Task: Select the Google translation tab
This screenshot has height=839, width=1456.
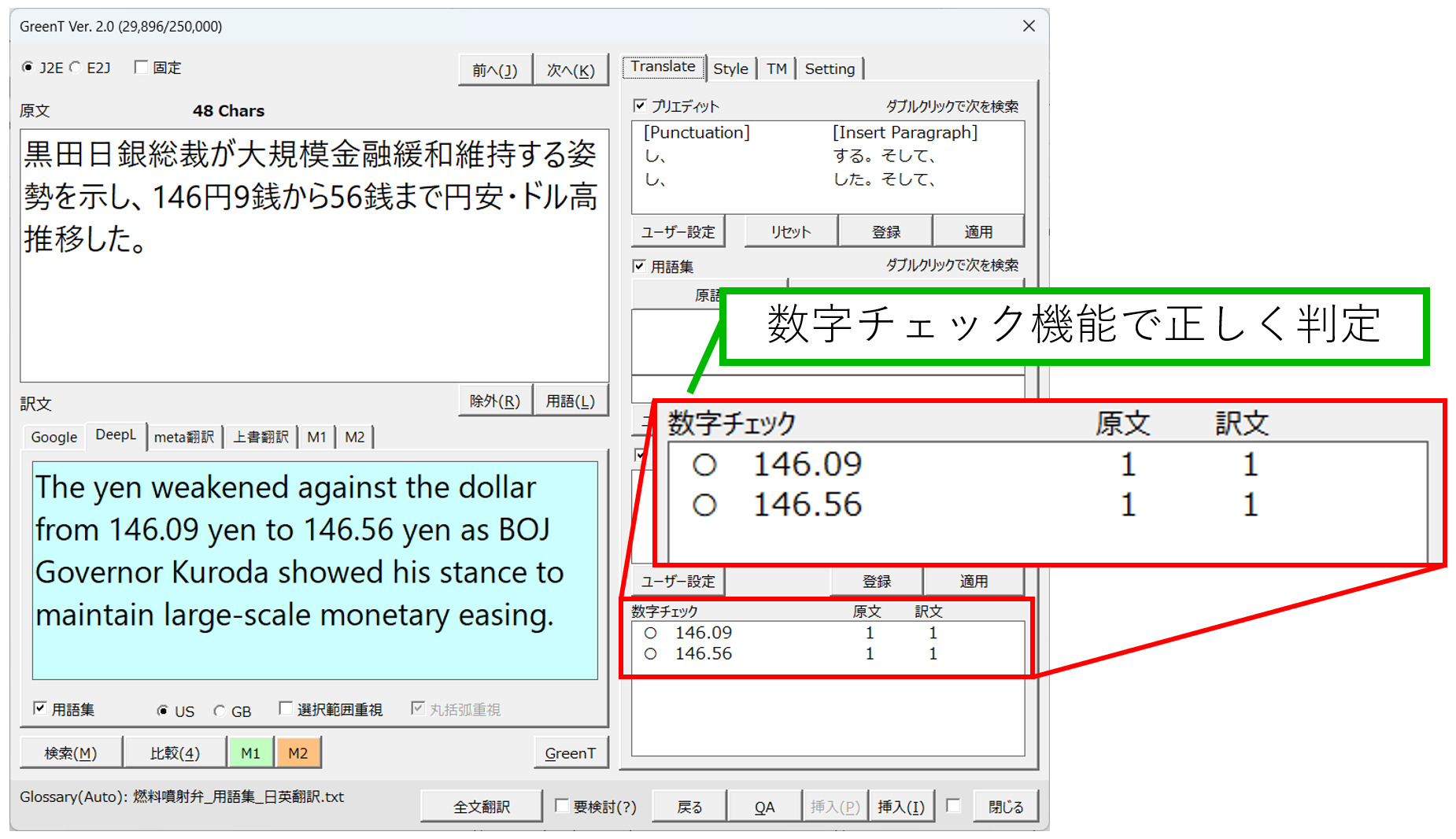Action: click(x=54, y=437)
